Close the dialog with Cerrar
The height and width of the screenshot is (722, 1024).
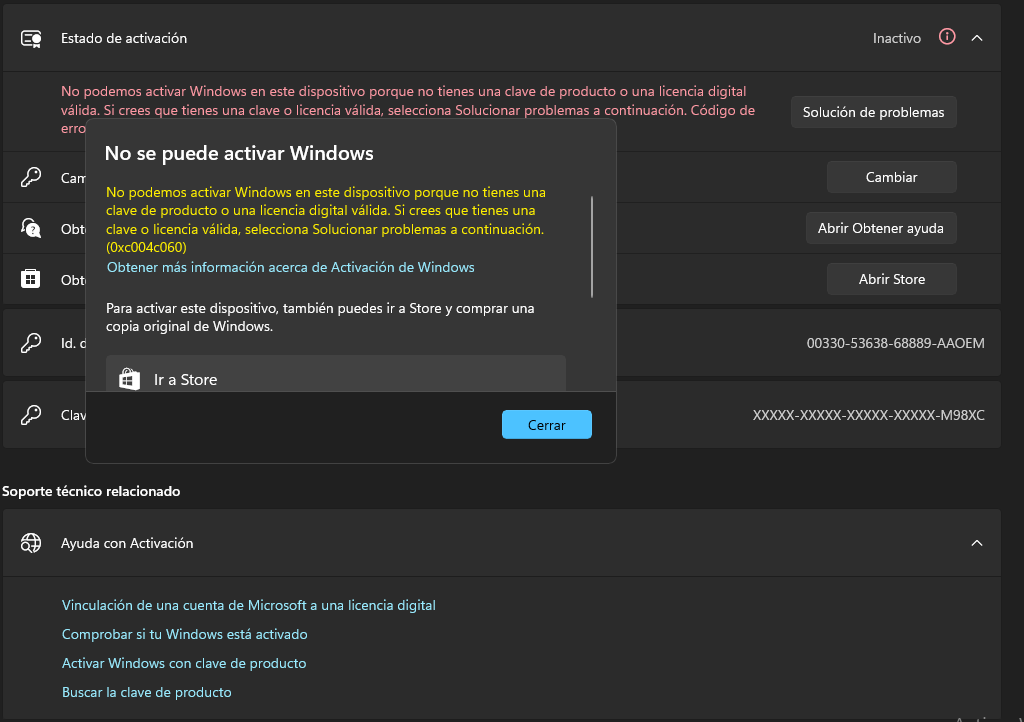(547, 424)
